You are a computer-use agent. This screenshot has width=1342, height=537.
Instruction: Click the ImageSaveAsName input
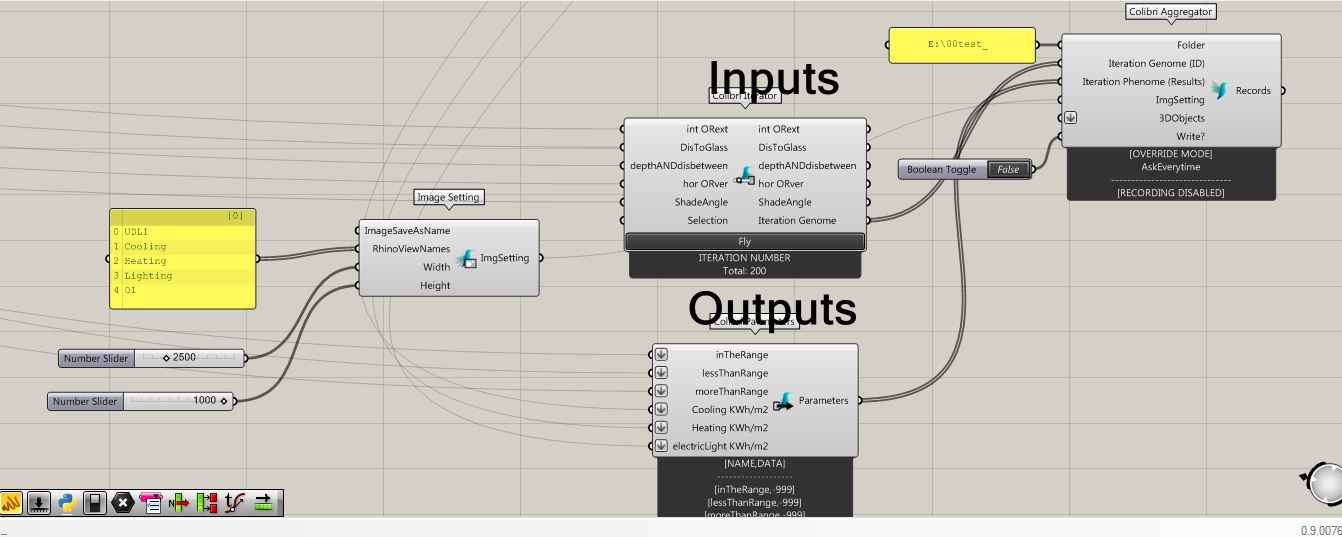pyautogui.click(x=407, y=231)
